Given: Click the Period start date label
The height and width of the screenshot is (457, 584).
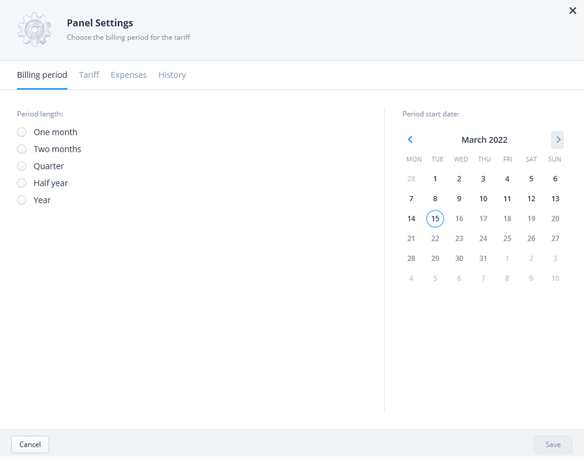Looking at the screenshot, I should [x=431, y=114].
